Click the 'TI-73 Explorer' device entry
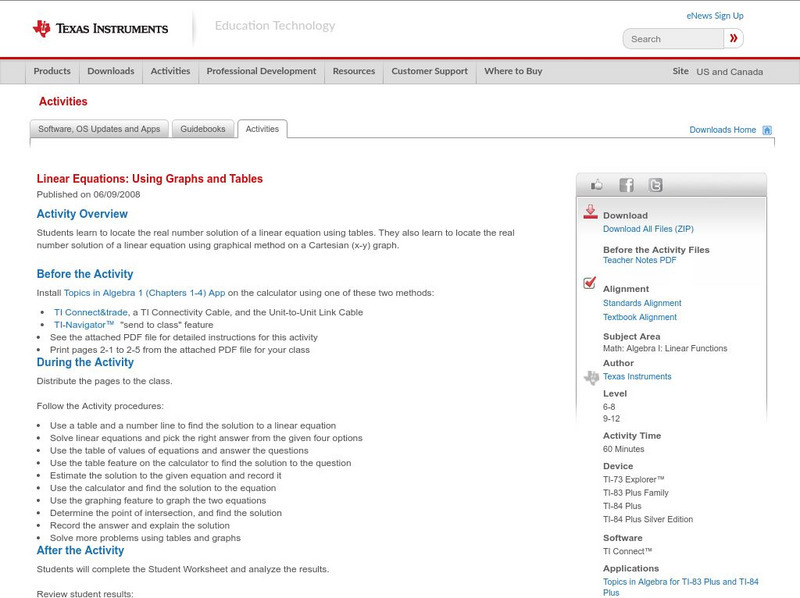 click(634, 480)
